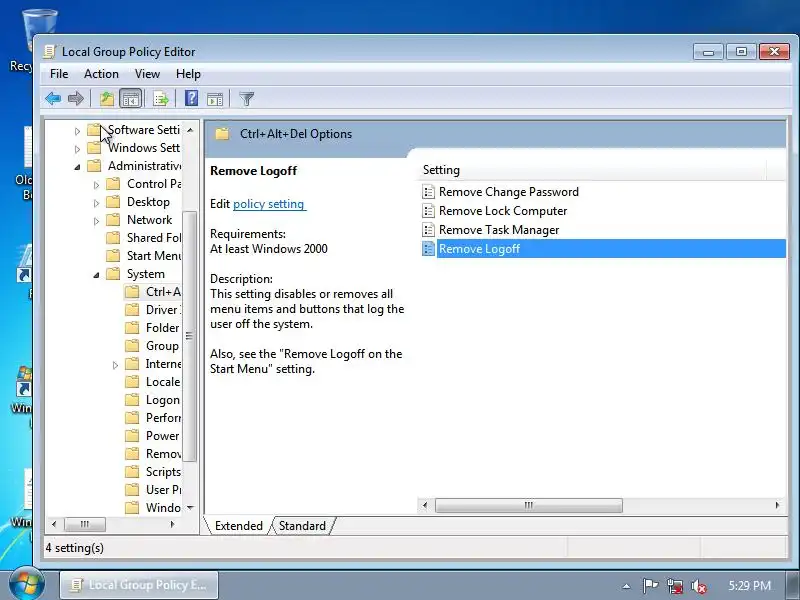This screenshot has height=600, width=800.
Task: Click the Export List toolbar icon
Action: (x=161, y=98)
